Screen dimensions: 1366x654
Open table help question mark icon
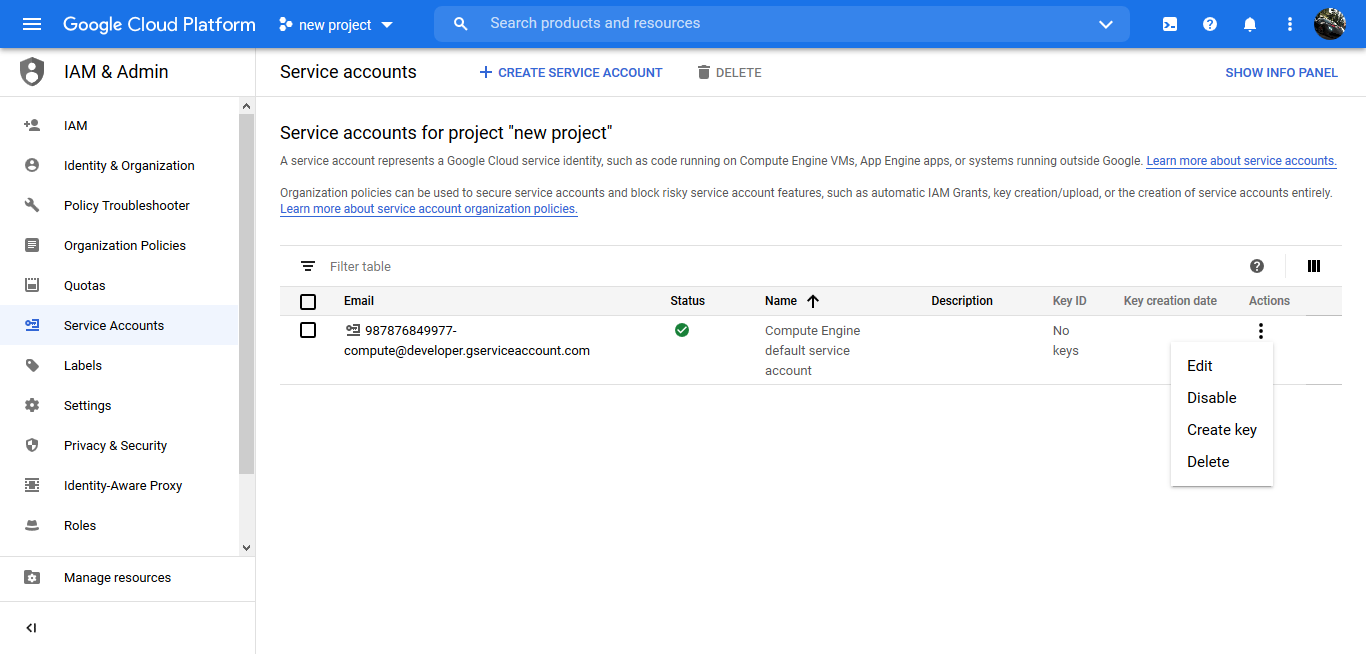(1257, 266)
